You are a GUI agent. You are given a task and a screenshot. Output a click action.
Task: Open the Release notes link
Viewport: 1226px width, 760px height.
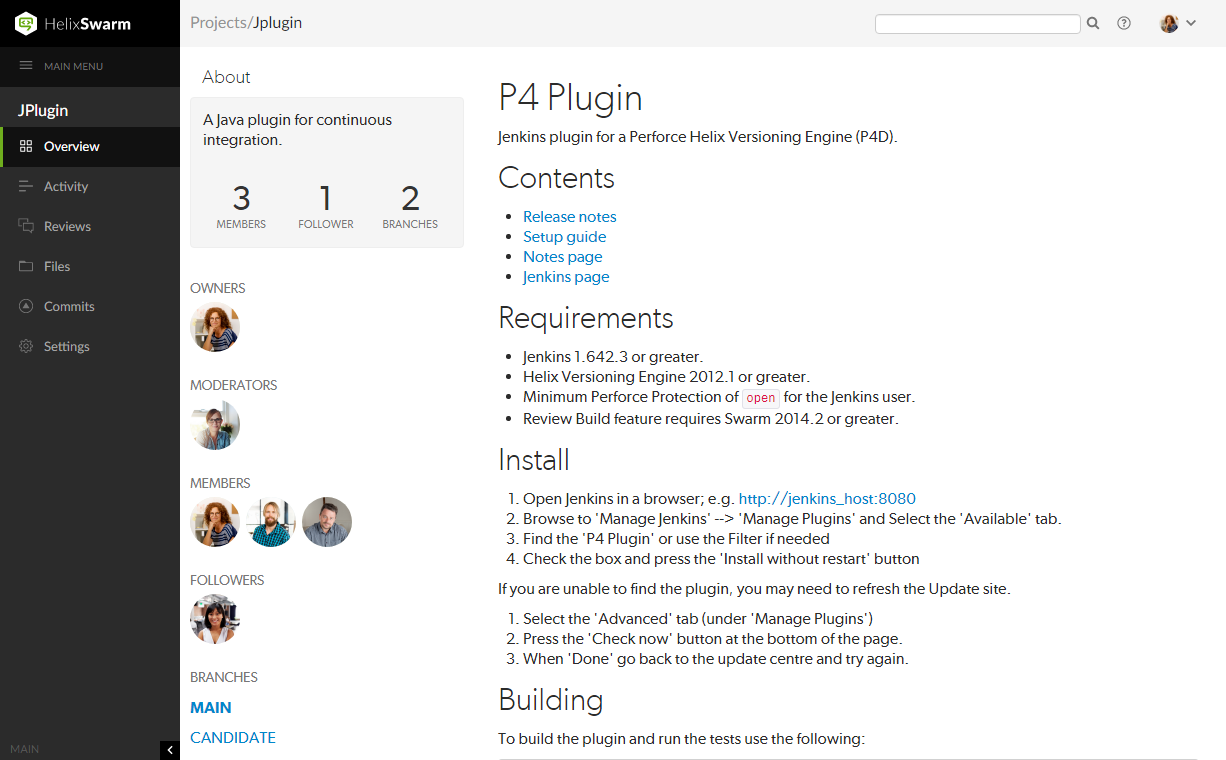[x=569, y=216]
